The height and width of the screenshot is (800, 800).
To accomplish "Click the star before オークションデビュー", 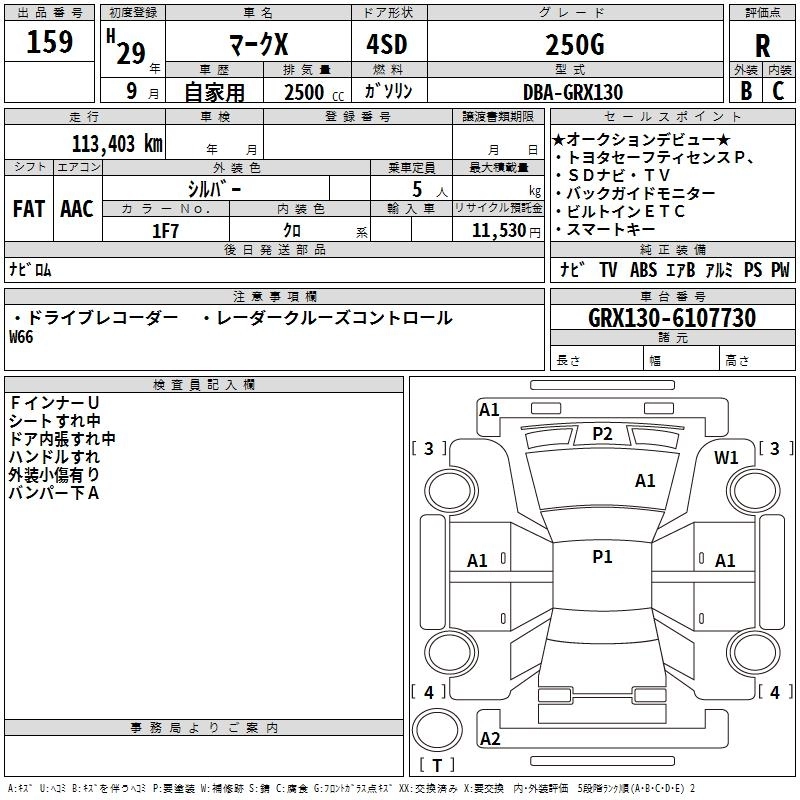I will [x=559, y=139].
